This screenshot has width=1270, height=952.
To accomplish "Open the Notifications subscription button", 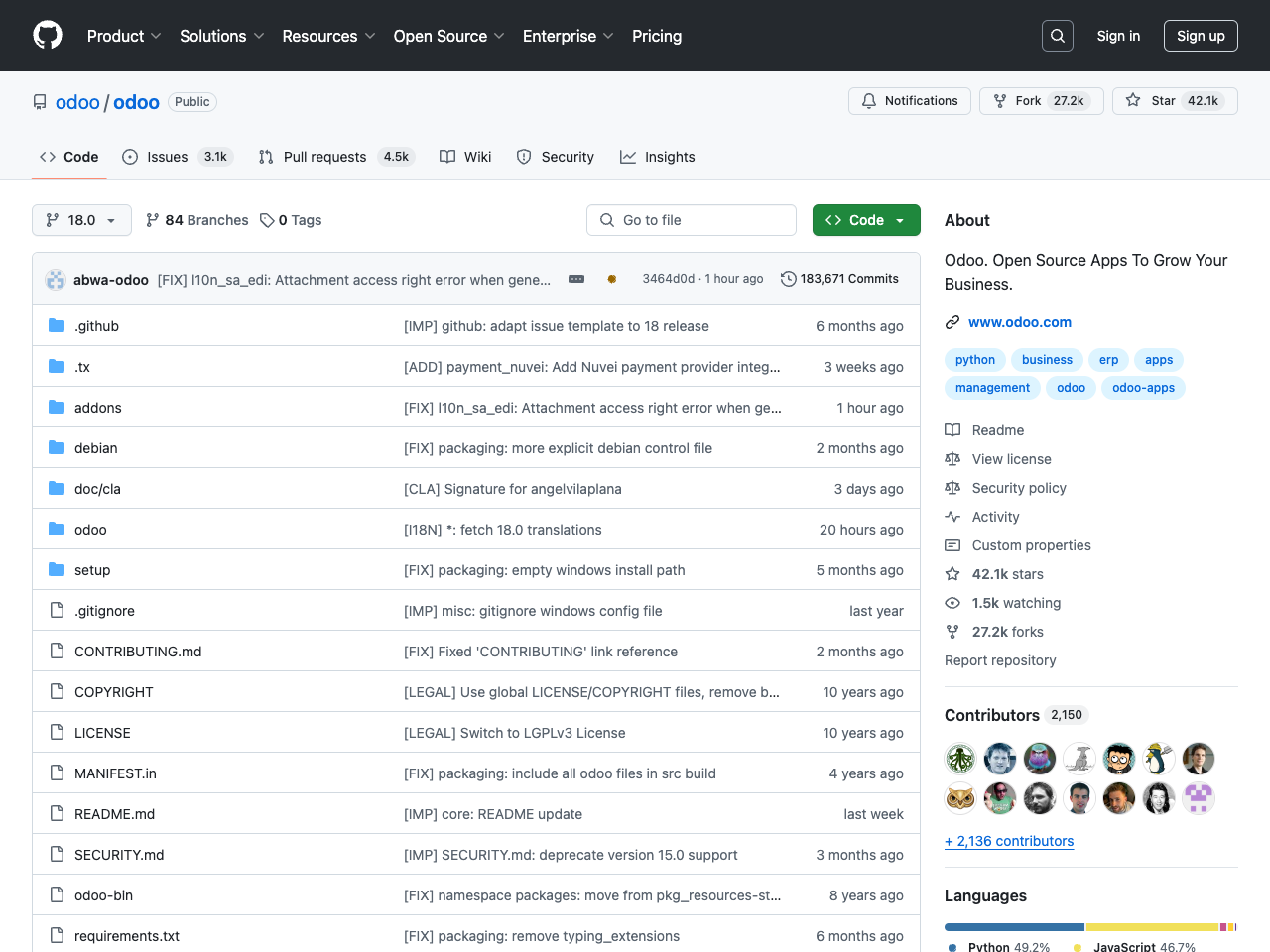I will coord(910,101).
